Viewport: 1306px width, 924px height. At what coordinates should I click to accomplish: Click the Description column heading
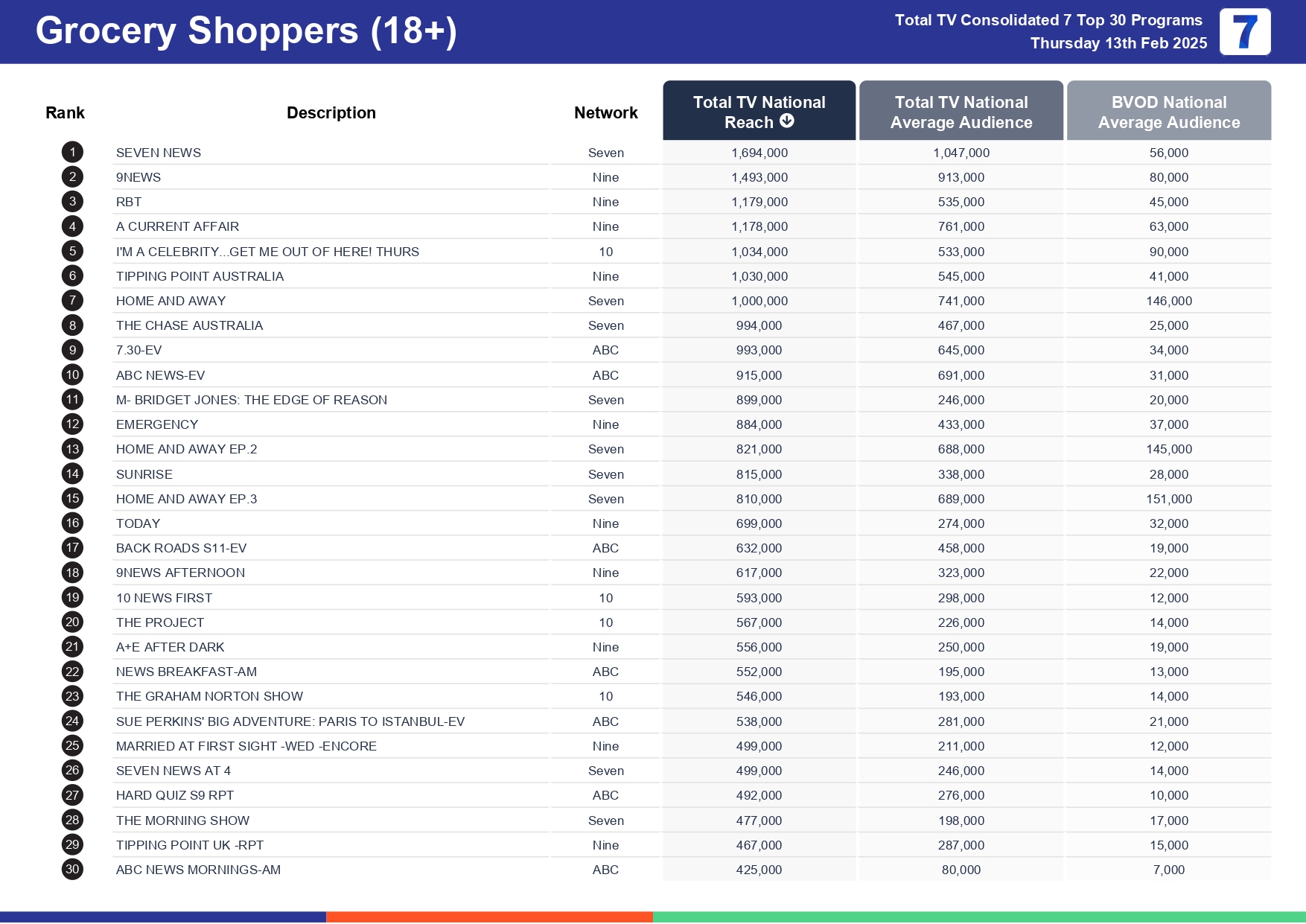tap(331, 113)
